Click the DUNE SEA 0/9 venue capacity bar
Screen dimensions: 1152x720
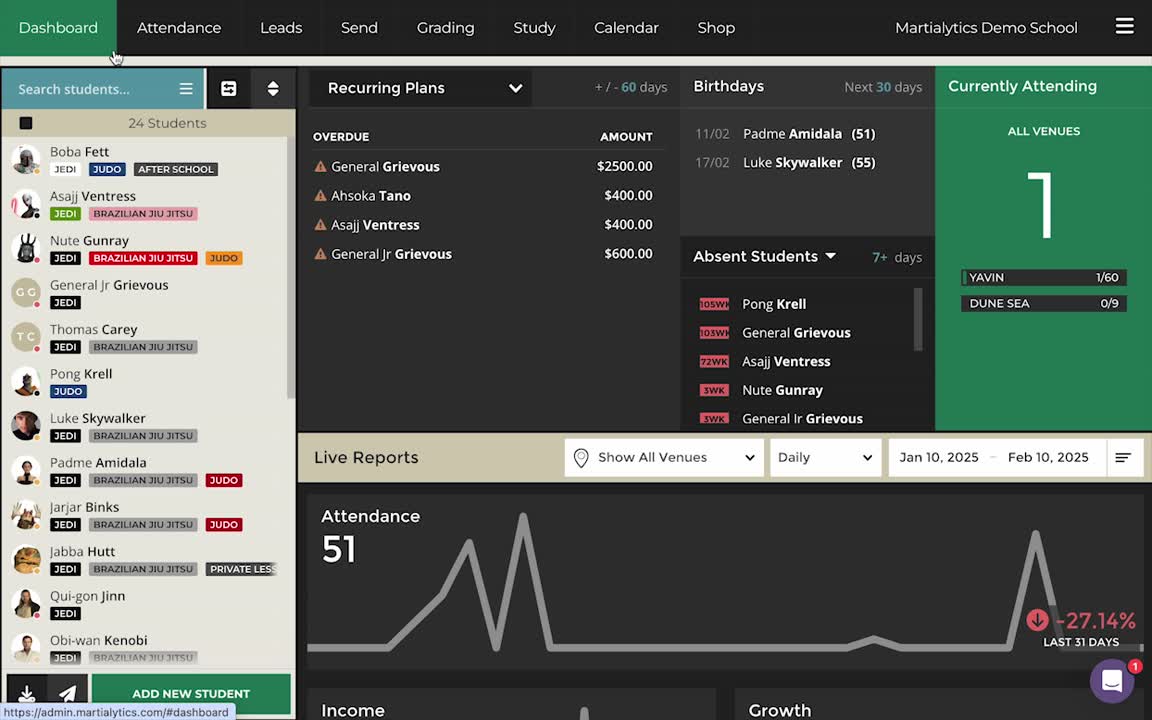(1043, 303)
